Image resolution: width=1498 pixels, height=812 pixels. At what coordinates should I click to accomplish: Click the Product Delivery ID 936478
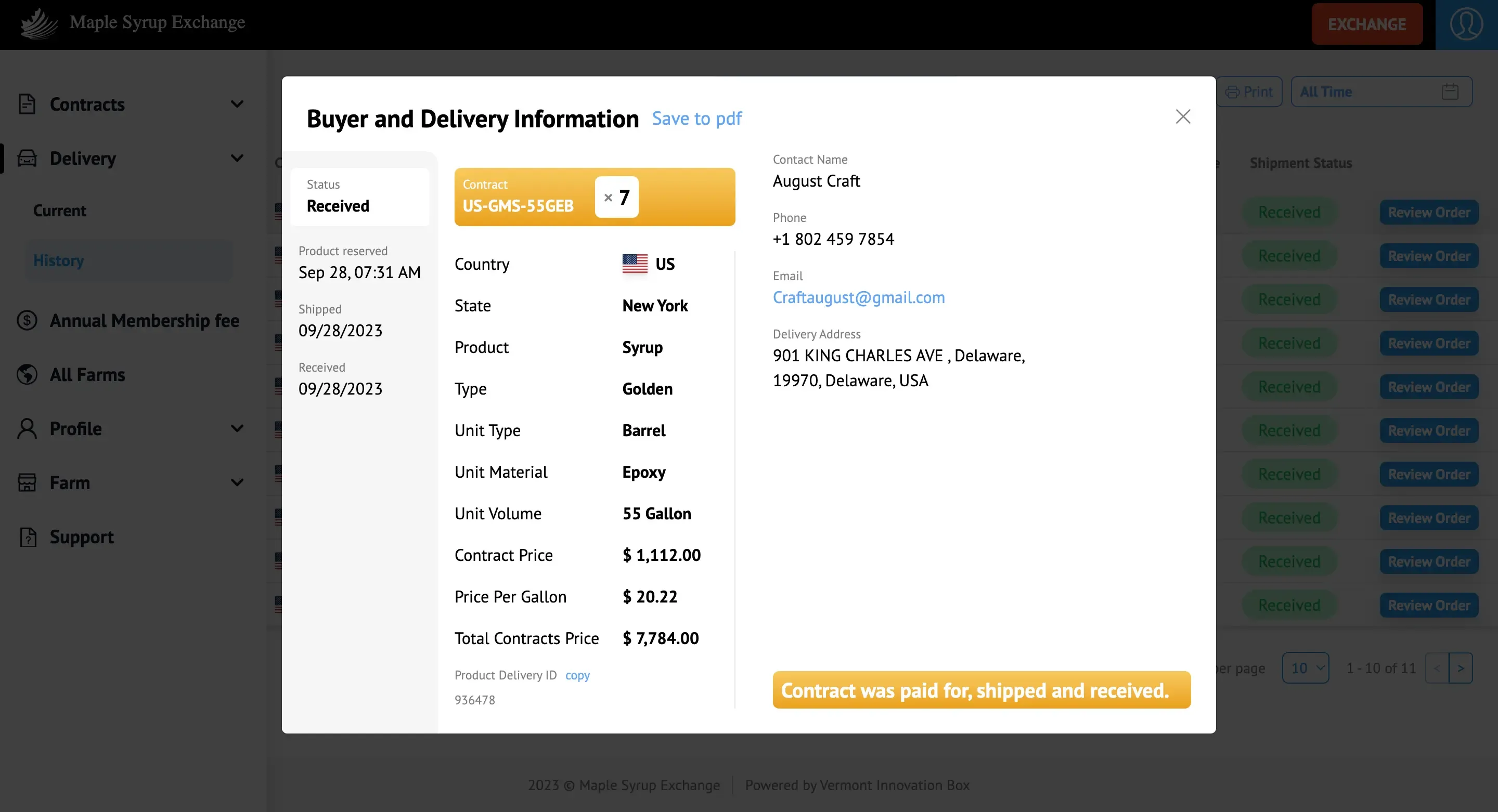[474, 700]
